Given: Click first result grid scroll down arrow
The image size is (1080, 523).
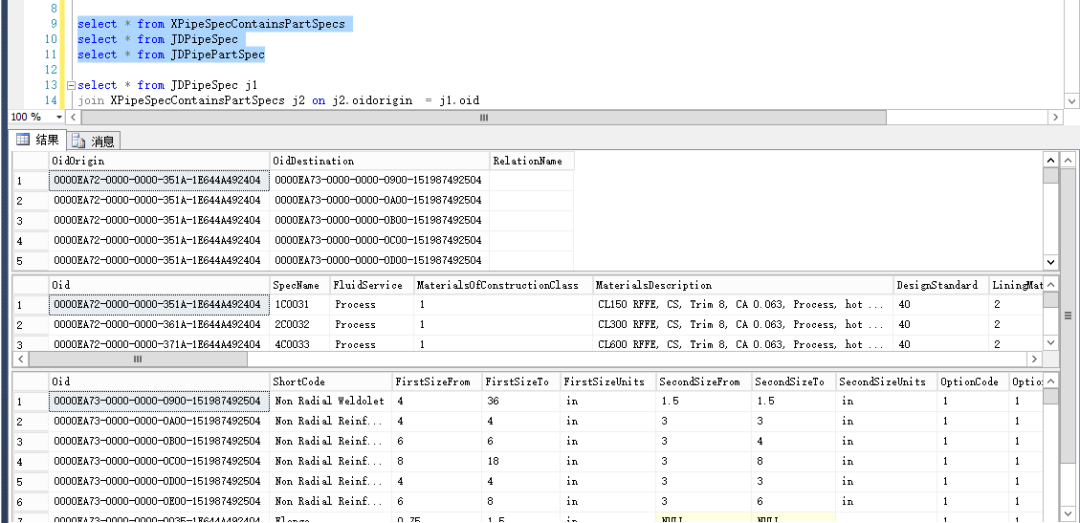Looking at the screenshot, I should 1050,263.
